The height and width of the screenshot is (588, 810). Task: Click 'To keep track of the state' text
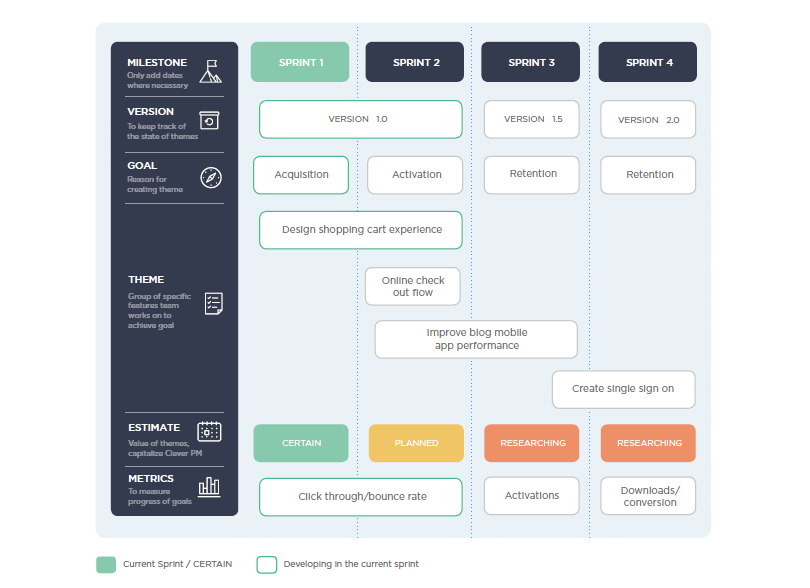[163, 131]
